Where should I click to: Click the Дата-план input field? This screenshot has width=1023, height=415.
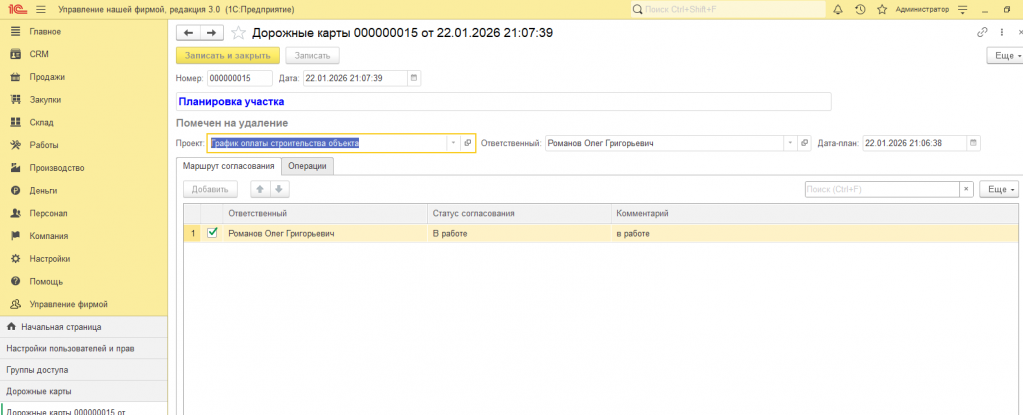point(914,143)
